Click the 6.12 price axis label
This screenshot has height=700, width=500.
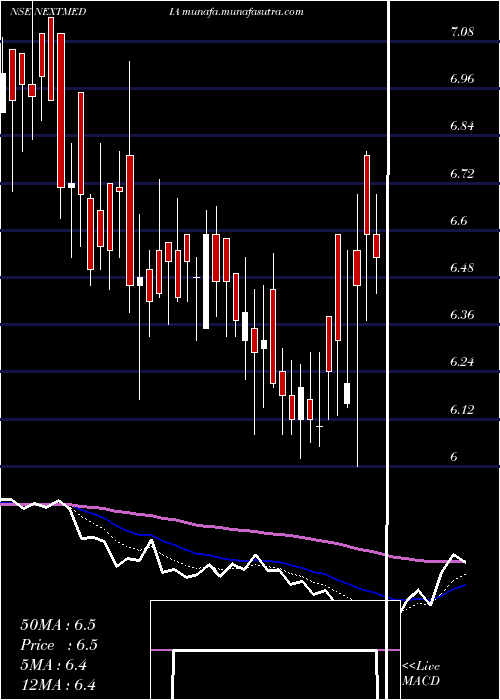[x=462, y=409]
